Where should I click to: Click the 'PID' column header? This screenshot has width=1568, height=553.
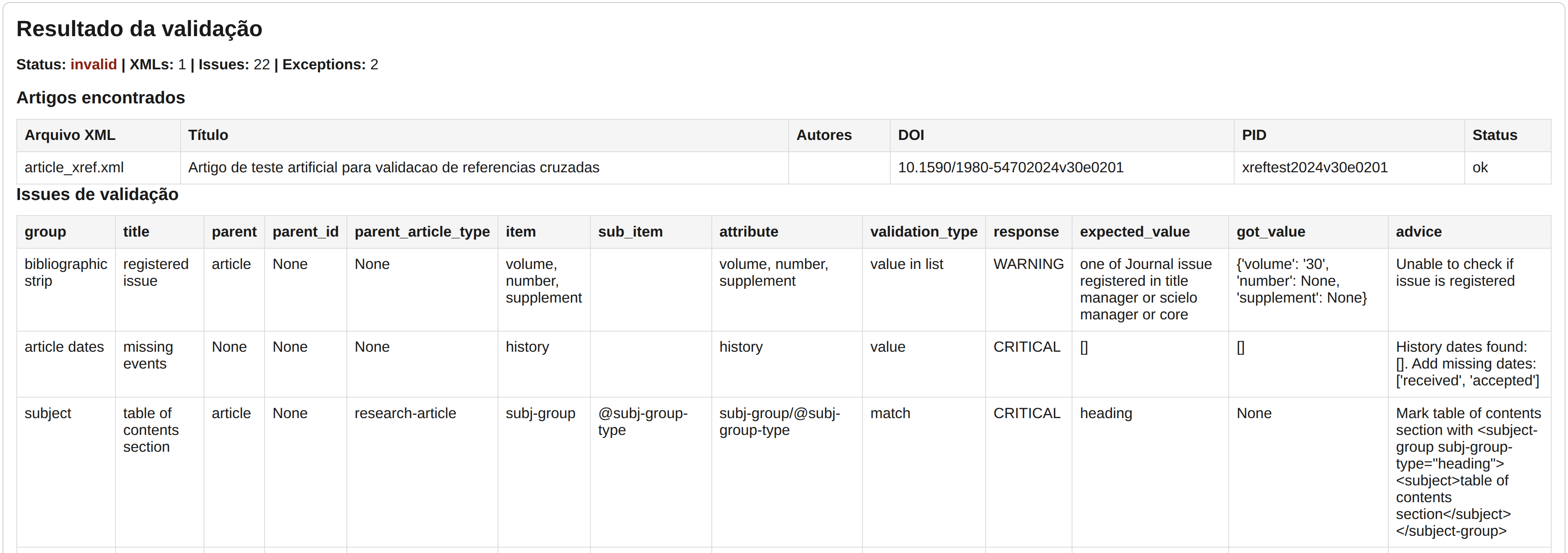(1349, 135)
